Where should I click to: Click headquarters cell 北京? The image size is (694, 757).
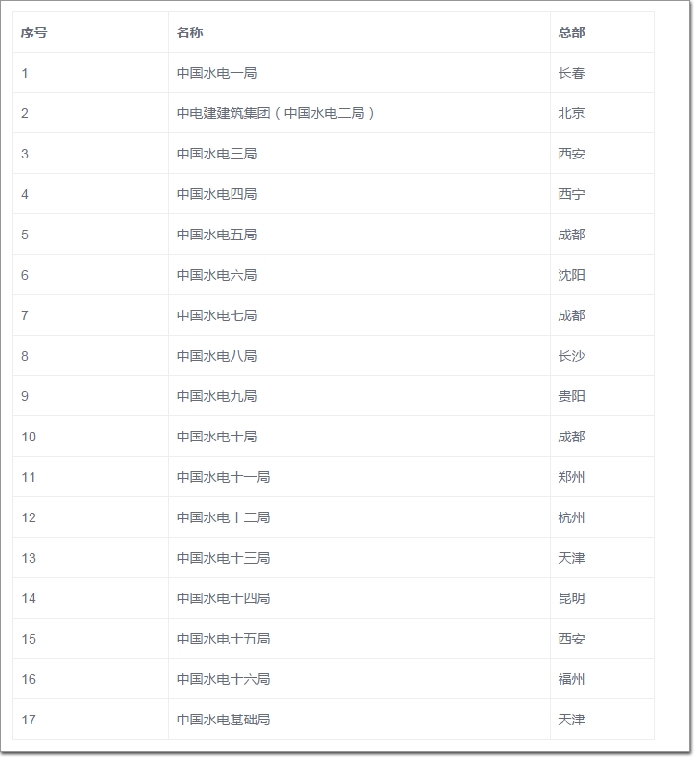(x=572, y=113)
